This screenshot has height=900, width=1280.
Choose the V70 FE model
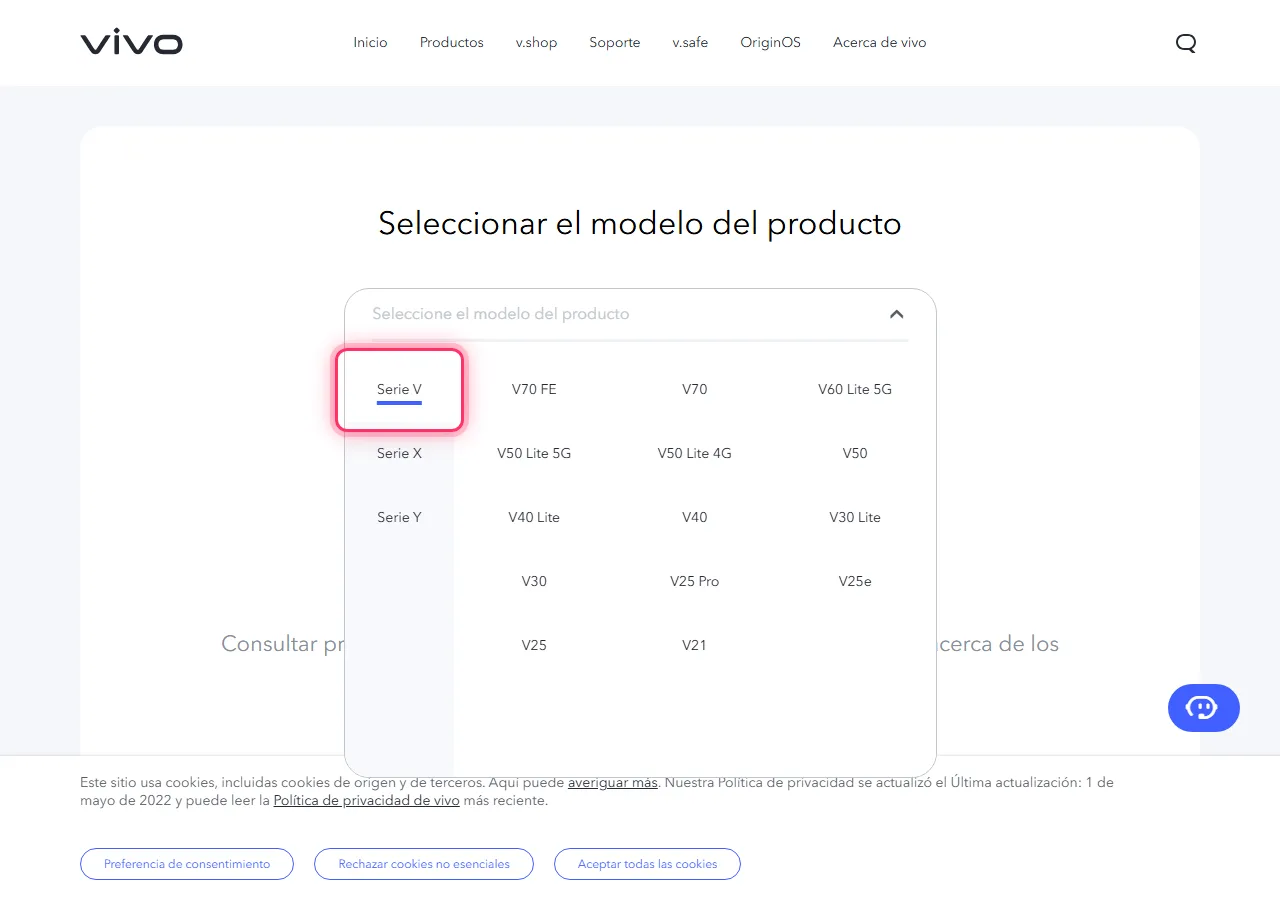534,390
